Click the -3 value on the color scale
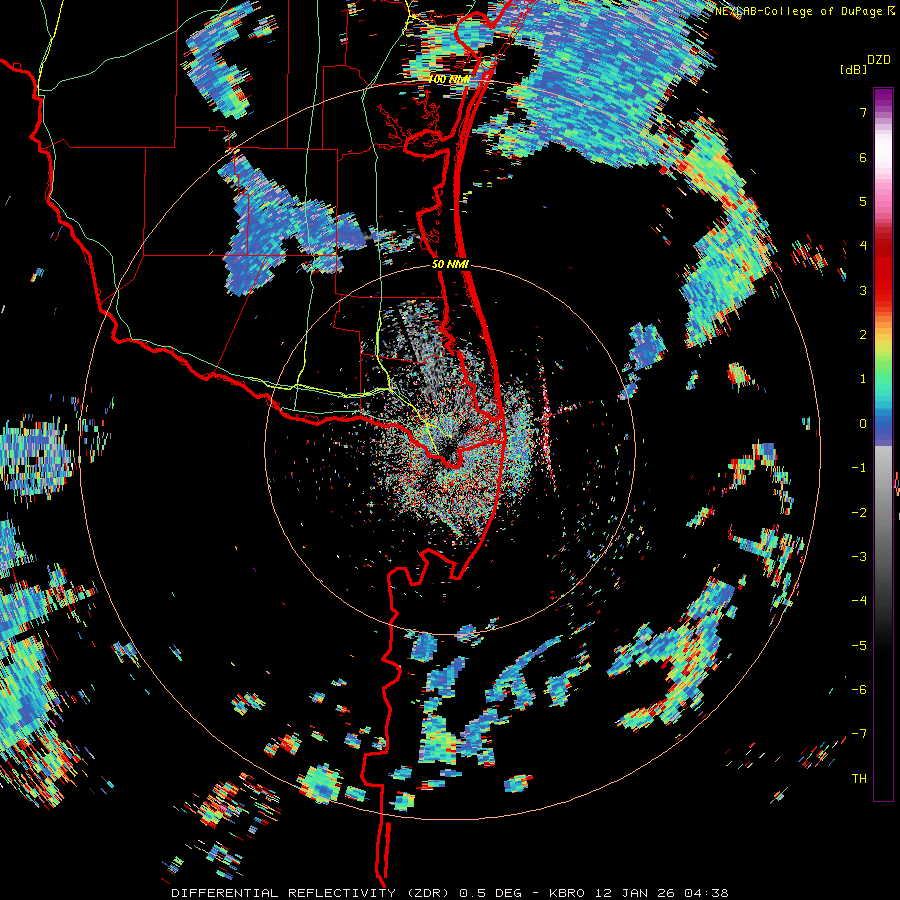 coord(859,557)
